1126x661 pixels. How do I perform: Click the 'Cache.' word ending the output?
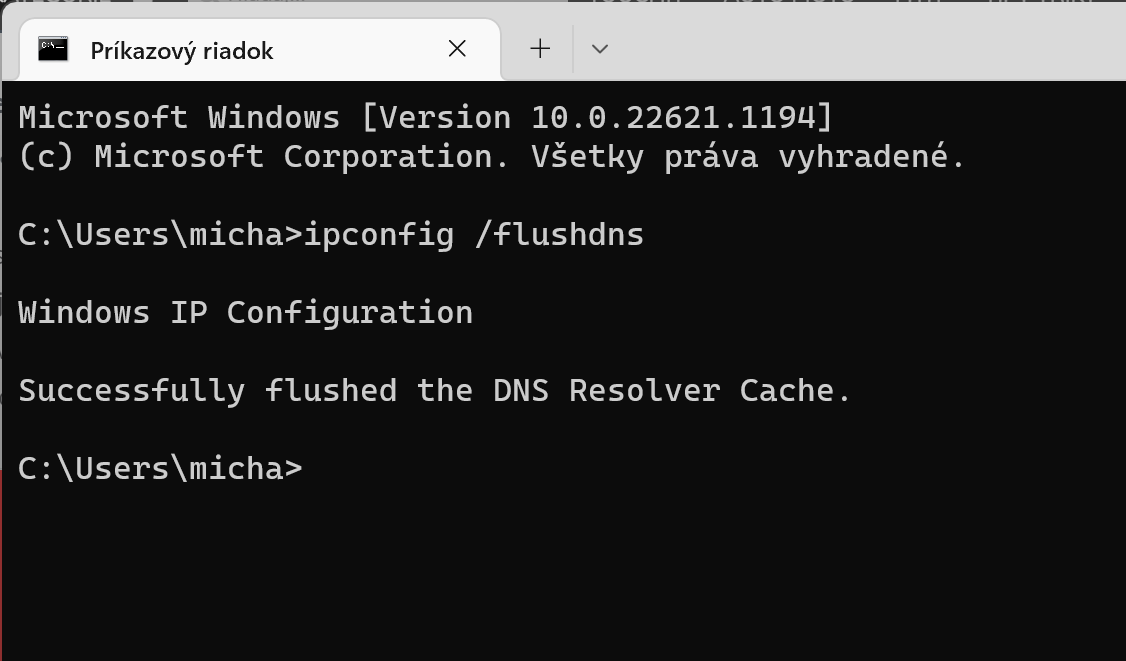pyautogui.click(x=795, y=390)
